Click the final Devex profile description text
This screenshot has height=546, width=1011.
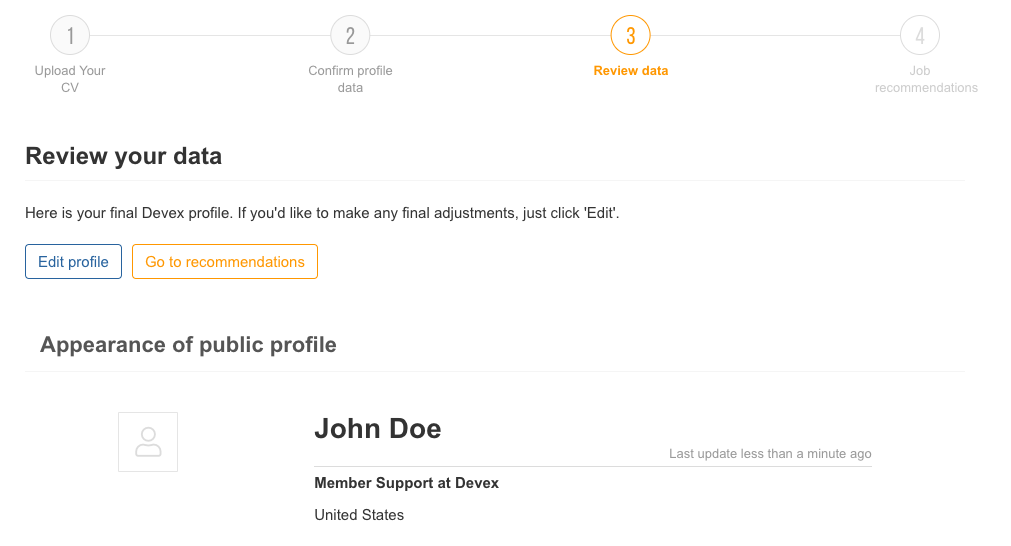[x=322, y=213]
